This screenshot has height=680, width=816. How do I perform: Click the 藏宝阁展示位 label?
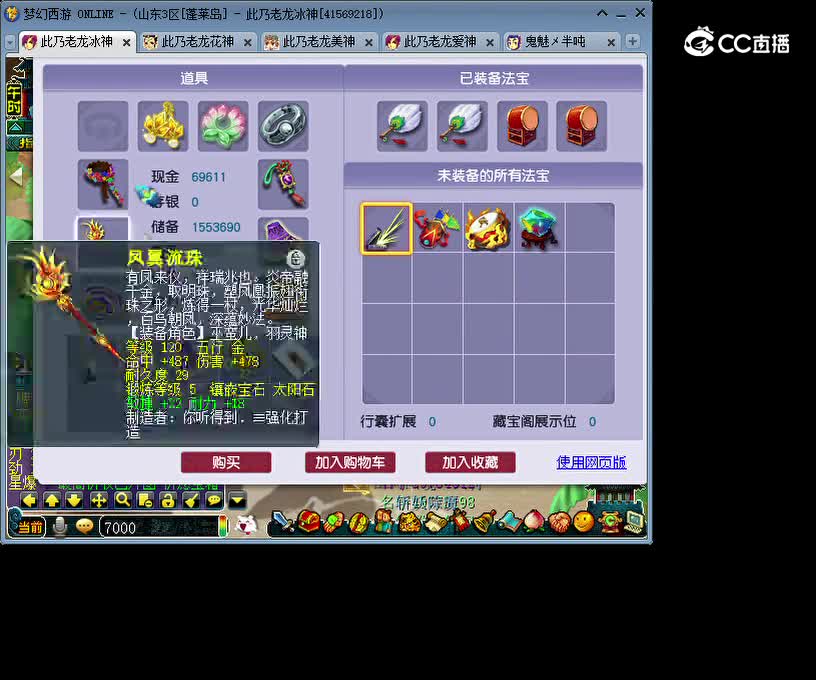tap(534, 421)
